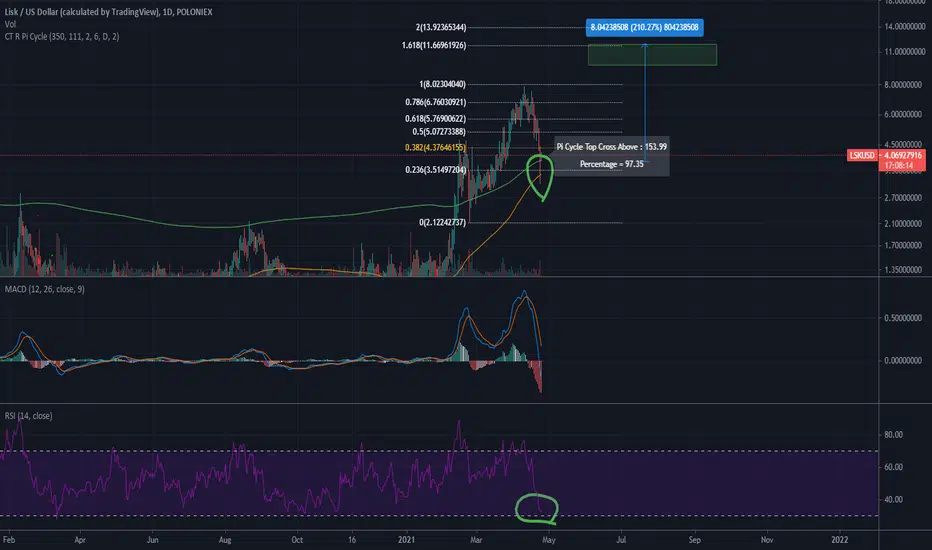
Task: Click the Nov date on time axis
Action: point(767,540)
